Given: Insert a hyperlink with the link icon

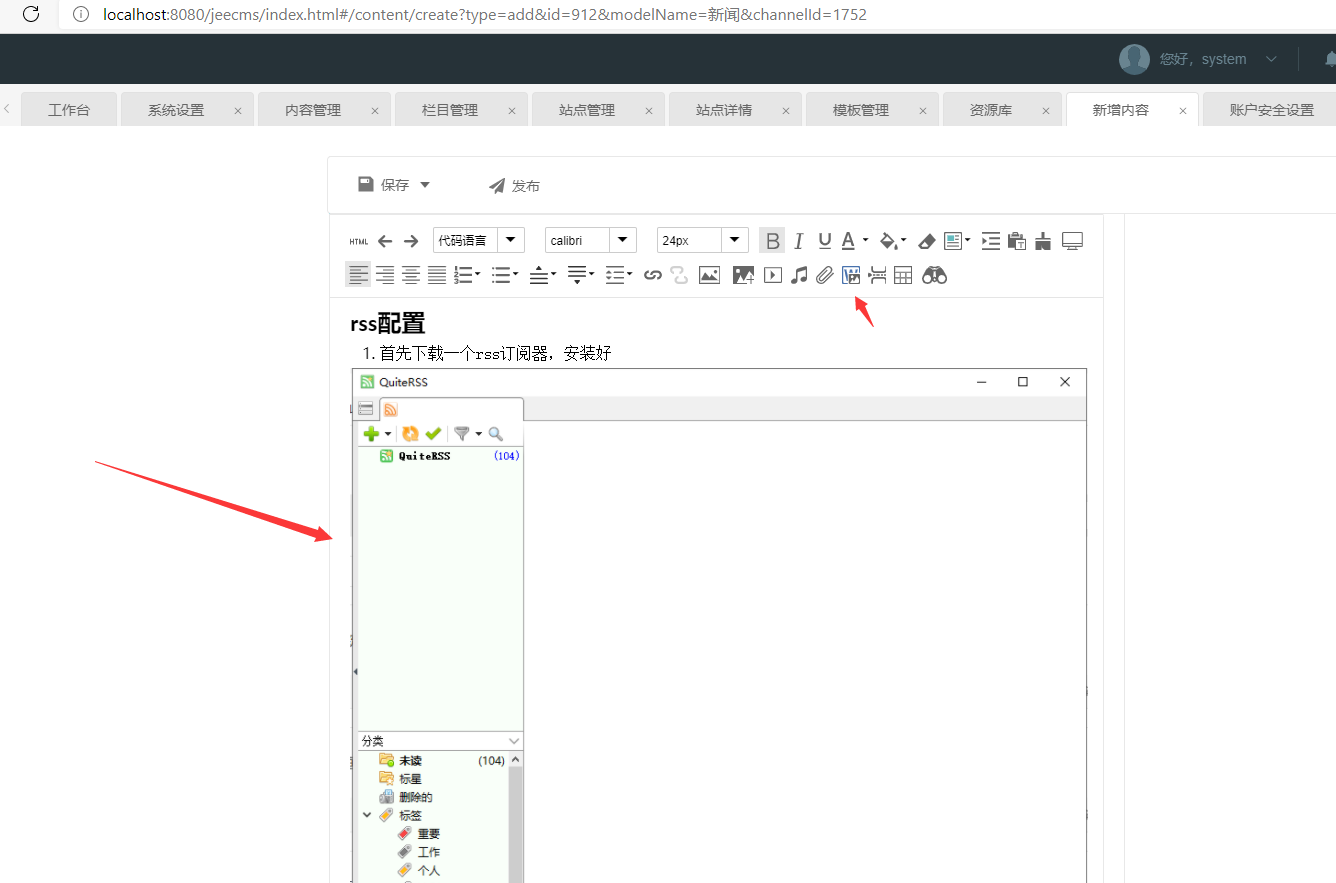Looking at the screenshot, I should point(653,275).
